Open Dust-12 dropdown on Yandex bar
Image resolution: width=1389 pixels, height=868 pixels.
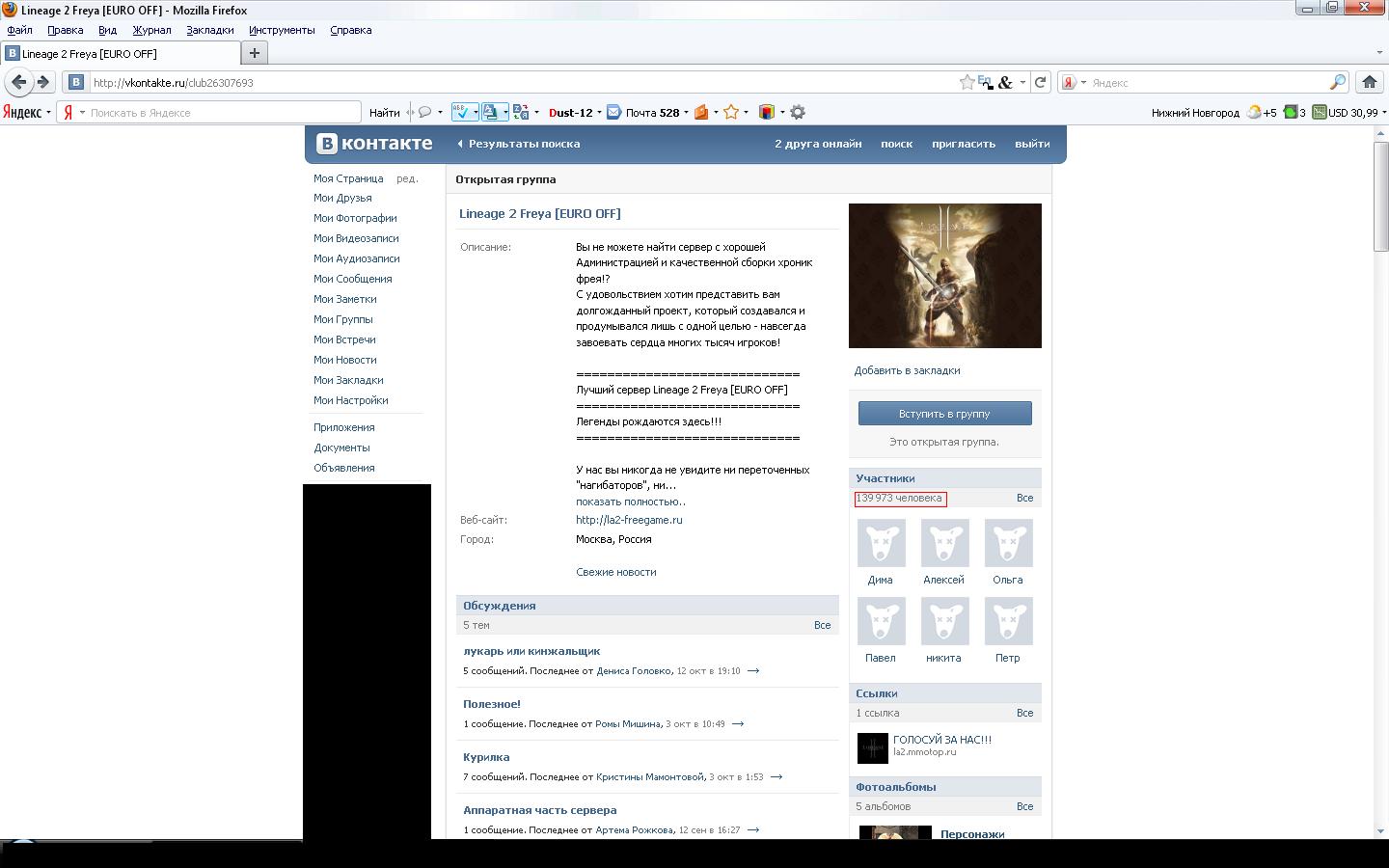[x=599, y=112]
